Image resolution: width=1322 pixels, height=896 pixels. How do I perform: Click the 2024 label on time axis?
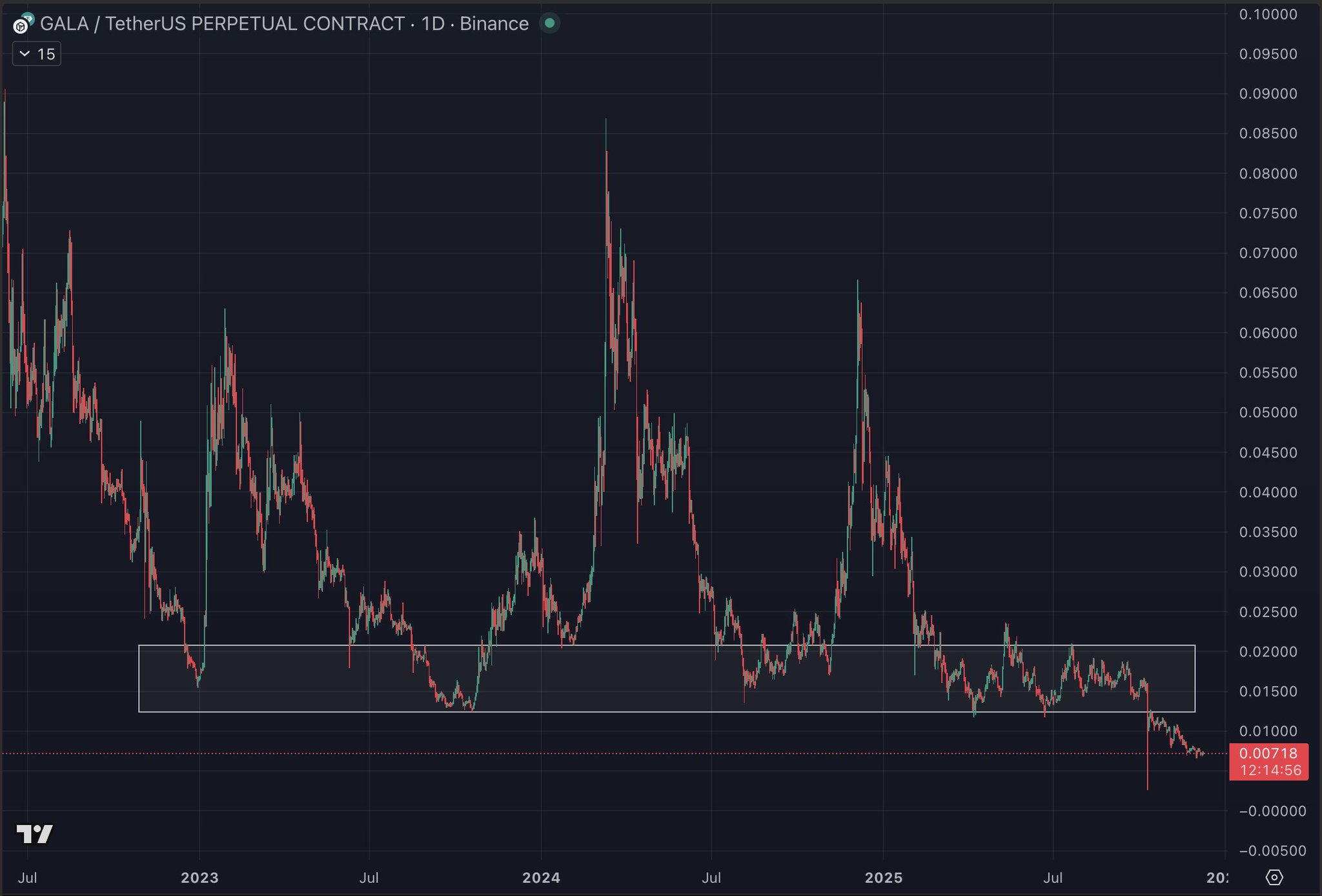coord(541,878)
